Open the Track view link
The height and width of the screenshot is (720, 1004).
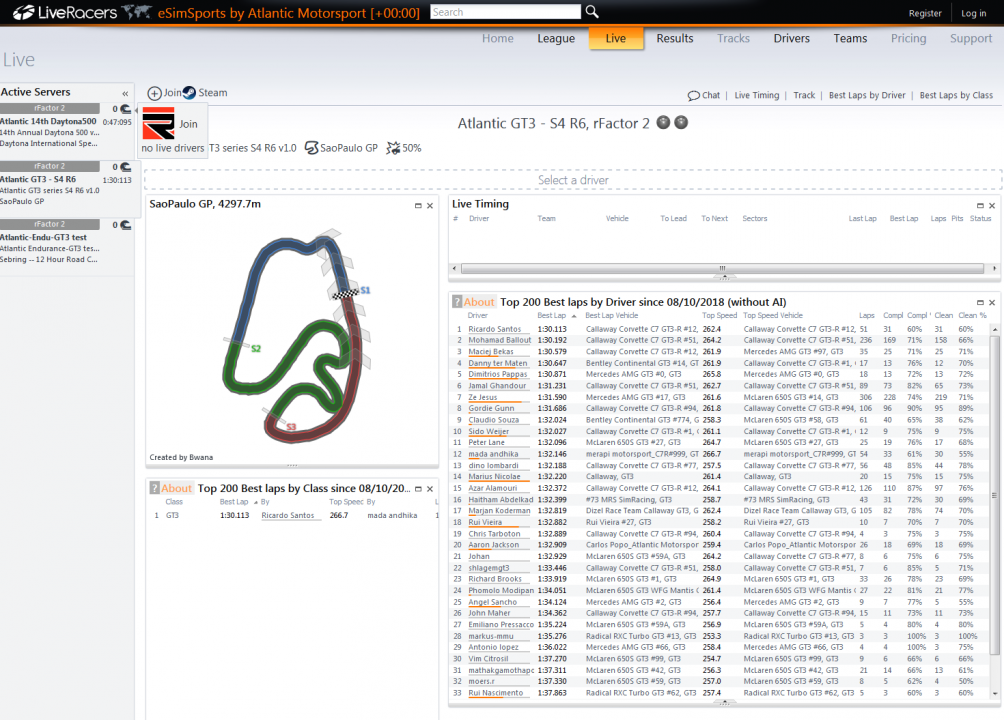tap(804, 95)
